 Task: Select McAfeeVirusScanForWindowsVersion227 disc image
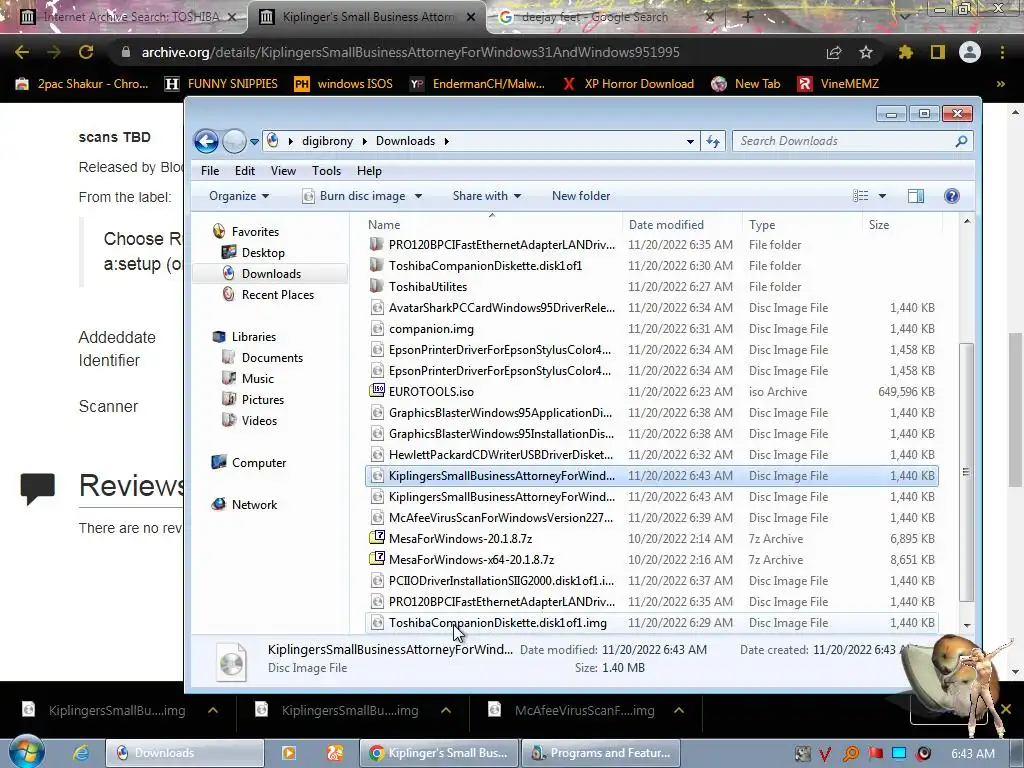pyautogui.click(x=501, y=518)
